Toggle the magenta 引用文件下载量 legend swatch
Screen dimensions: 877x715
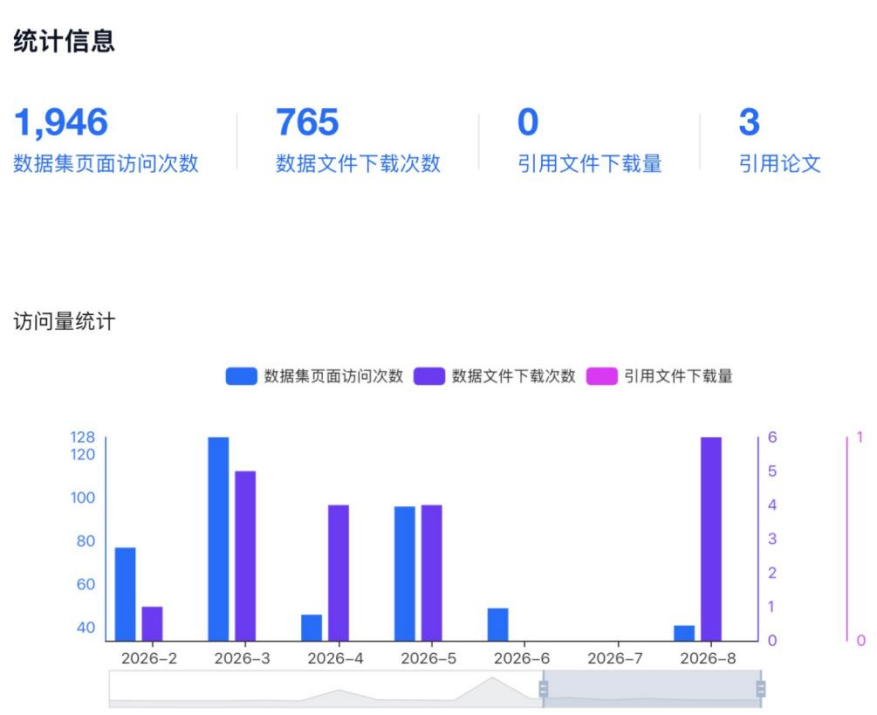602,376
